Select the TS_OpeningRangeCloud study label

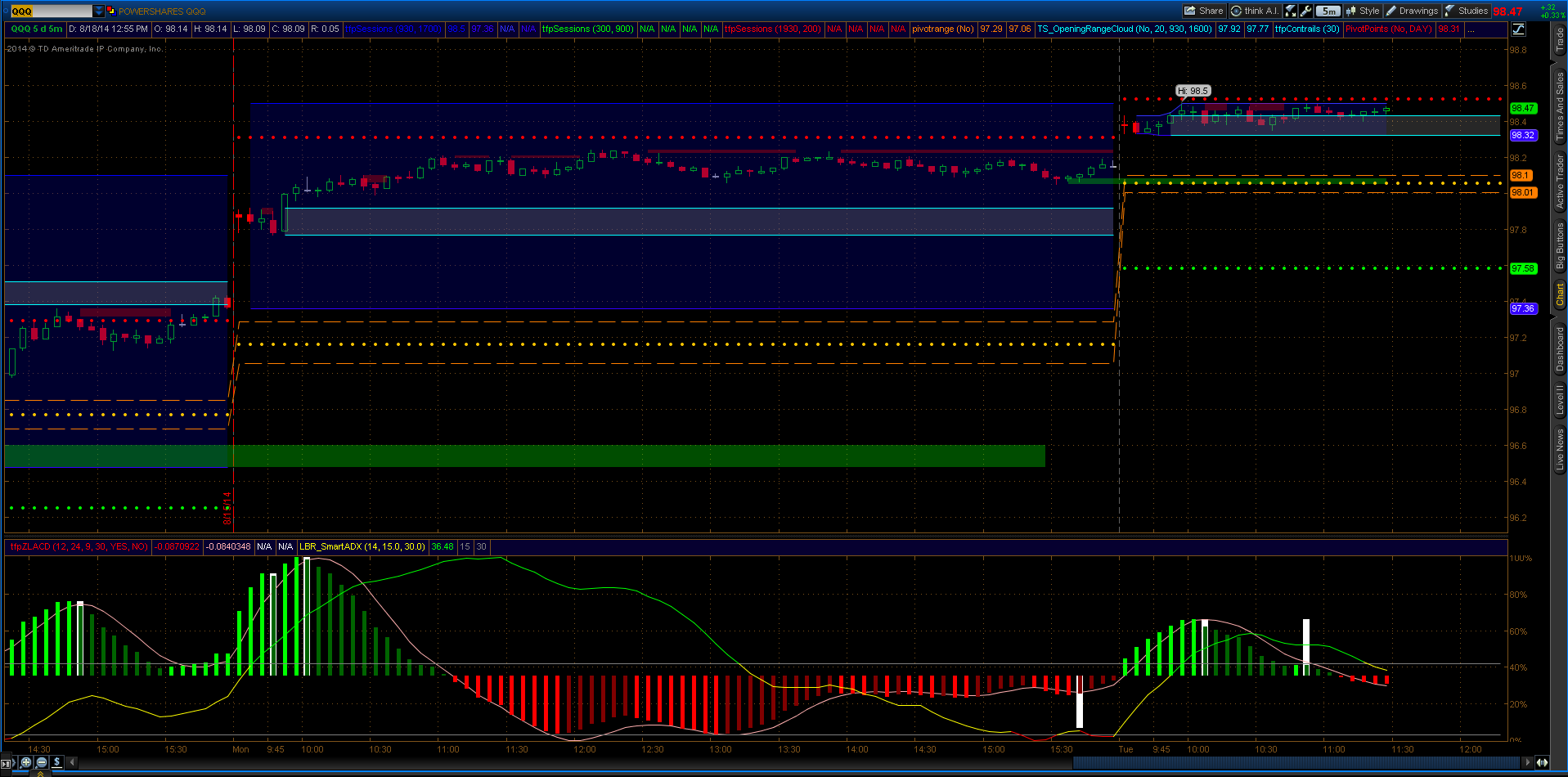coord(1125,29)
